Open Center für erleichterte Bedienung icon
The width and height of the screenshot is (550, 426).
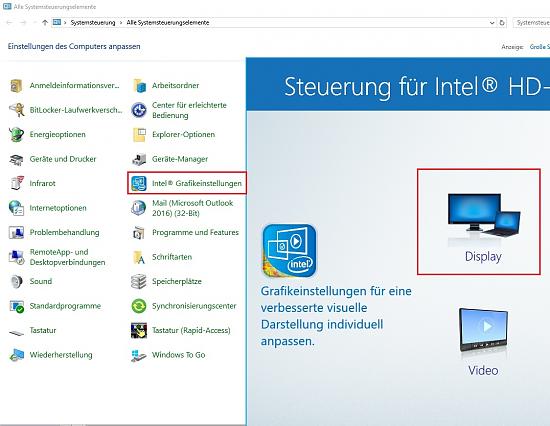[x=139, y=110]
